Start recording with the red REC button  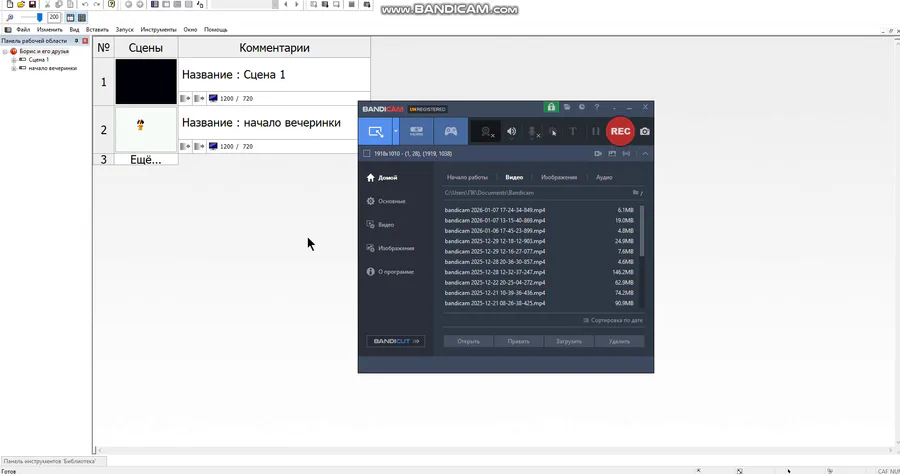click(620, 131)
